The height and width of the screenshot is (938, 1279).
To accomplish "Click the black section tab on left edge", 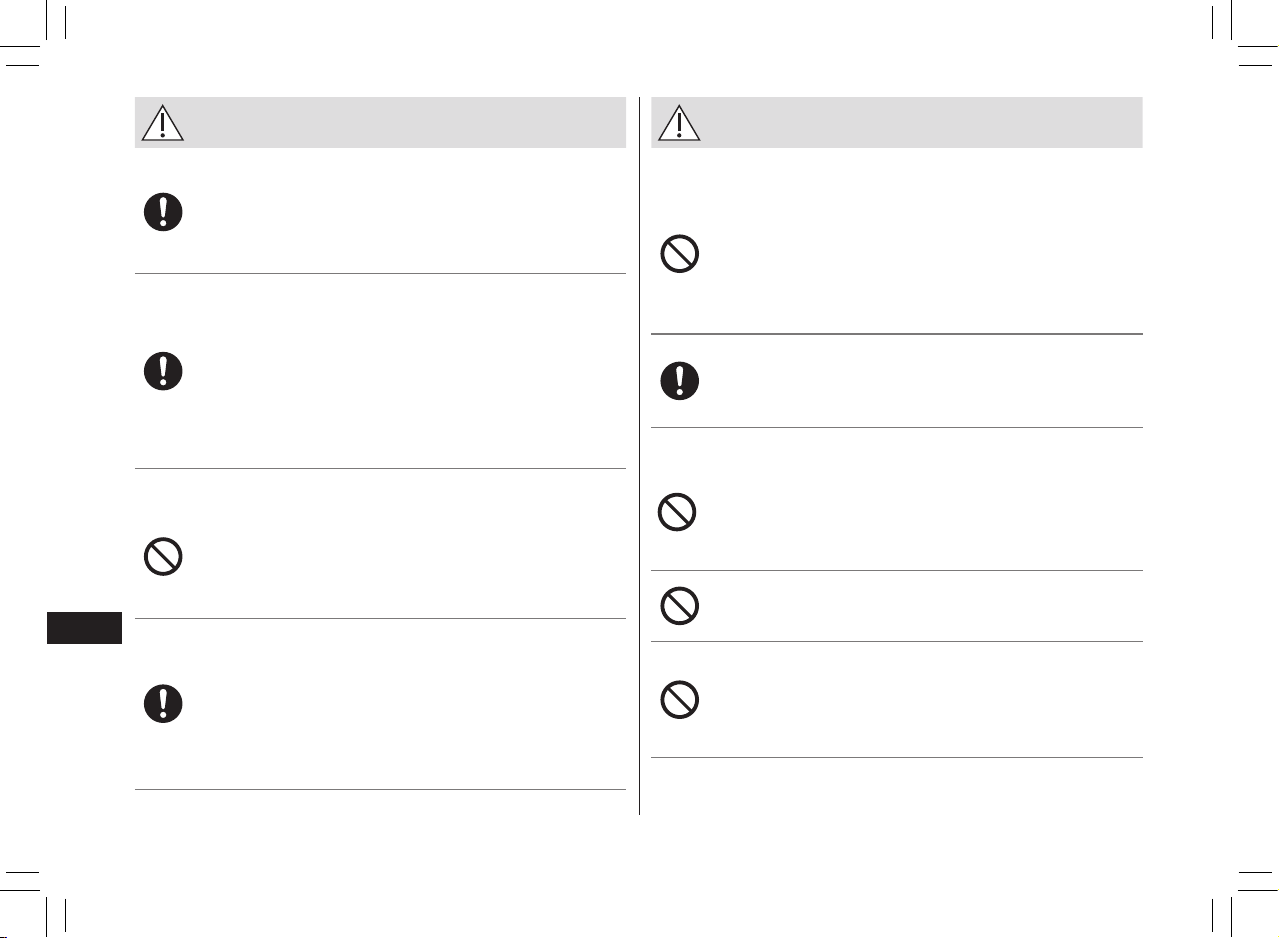I will (x=84, y=629).
